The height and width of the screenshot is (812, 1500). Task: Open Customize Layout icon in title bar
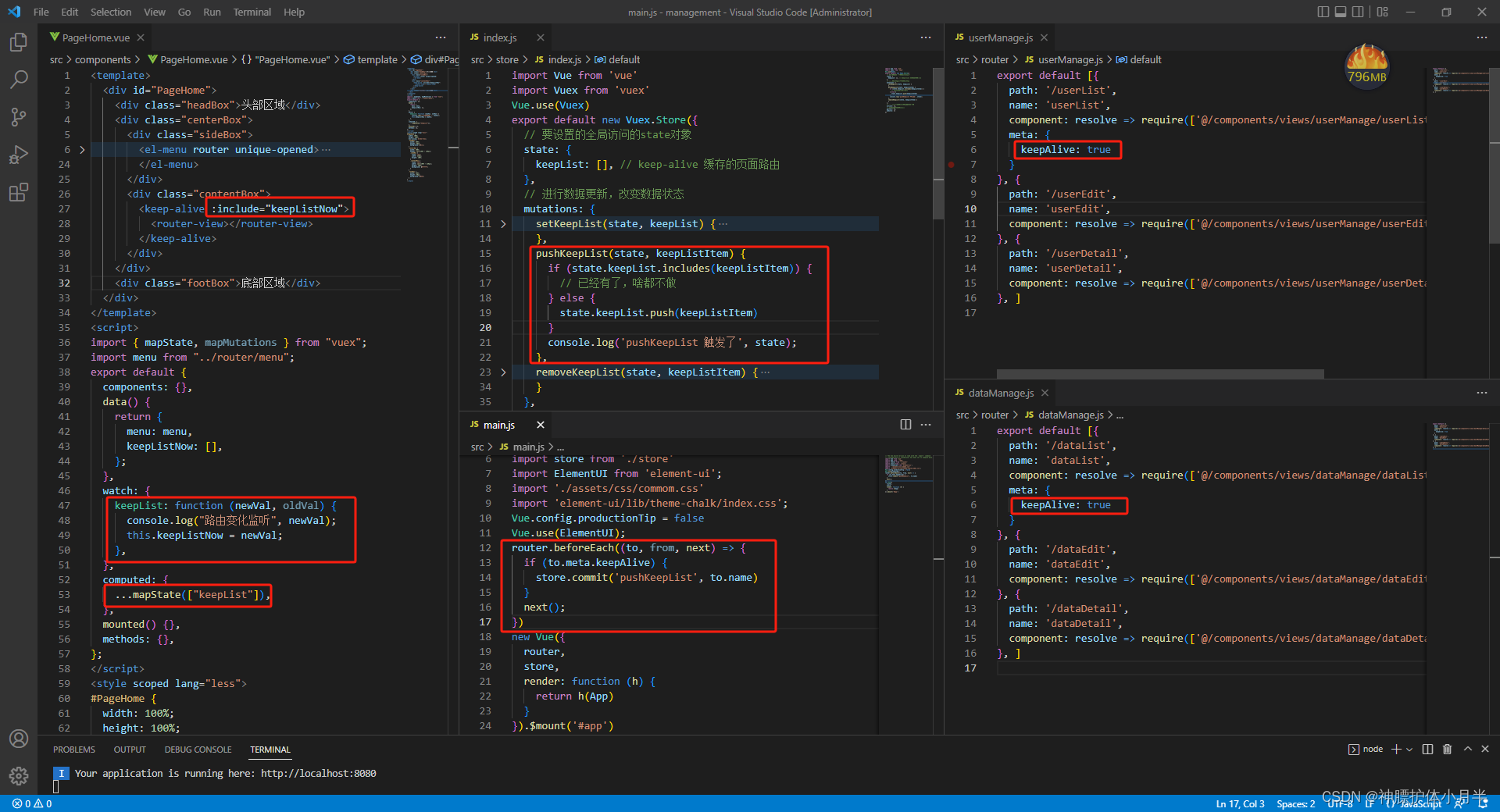click(x=1383, y=12)
